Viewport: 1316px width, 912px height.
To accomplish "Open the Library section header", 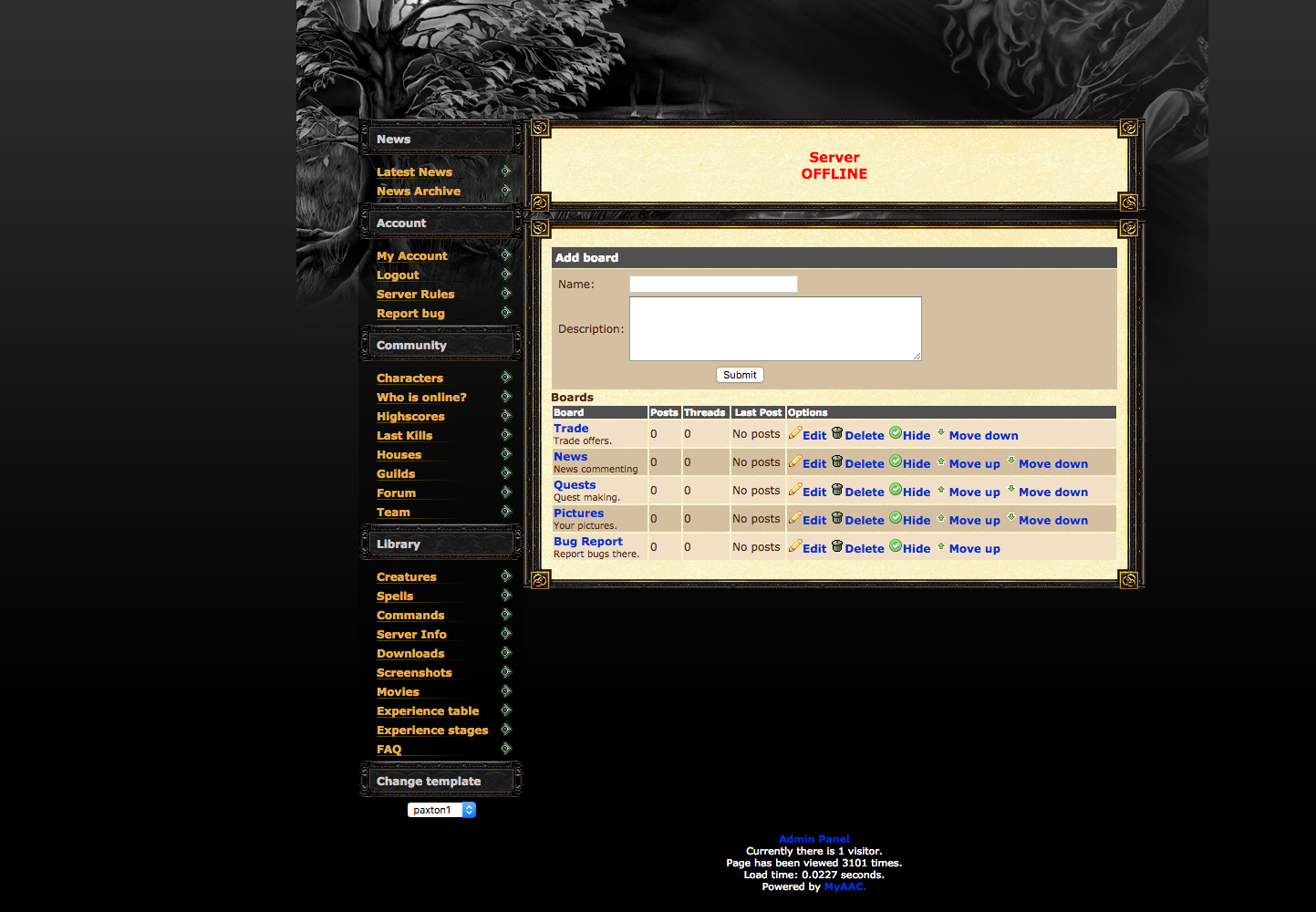I will pos(399,543).
